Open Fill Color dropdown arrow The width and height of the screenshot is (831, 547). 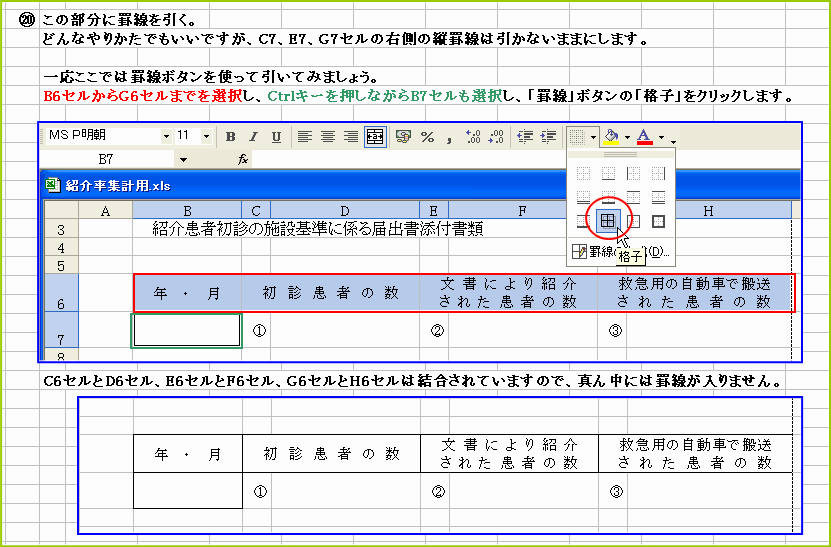click(x=627, y=137)
